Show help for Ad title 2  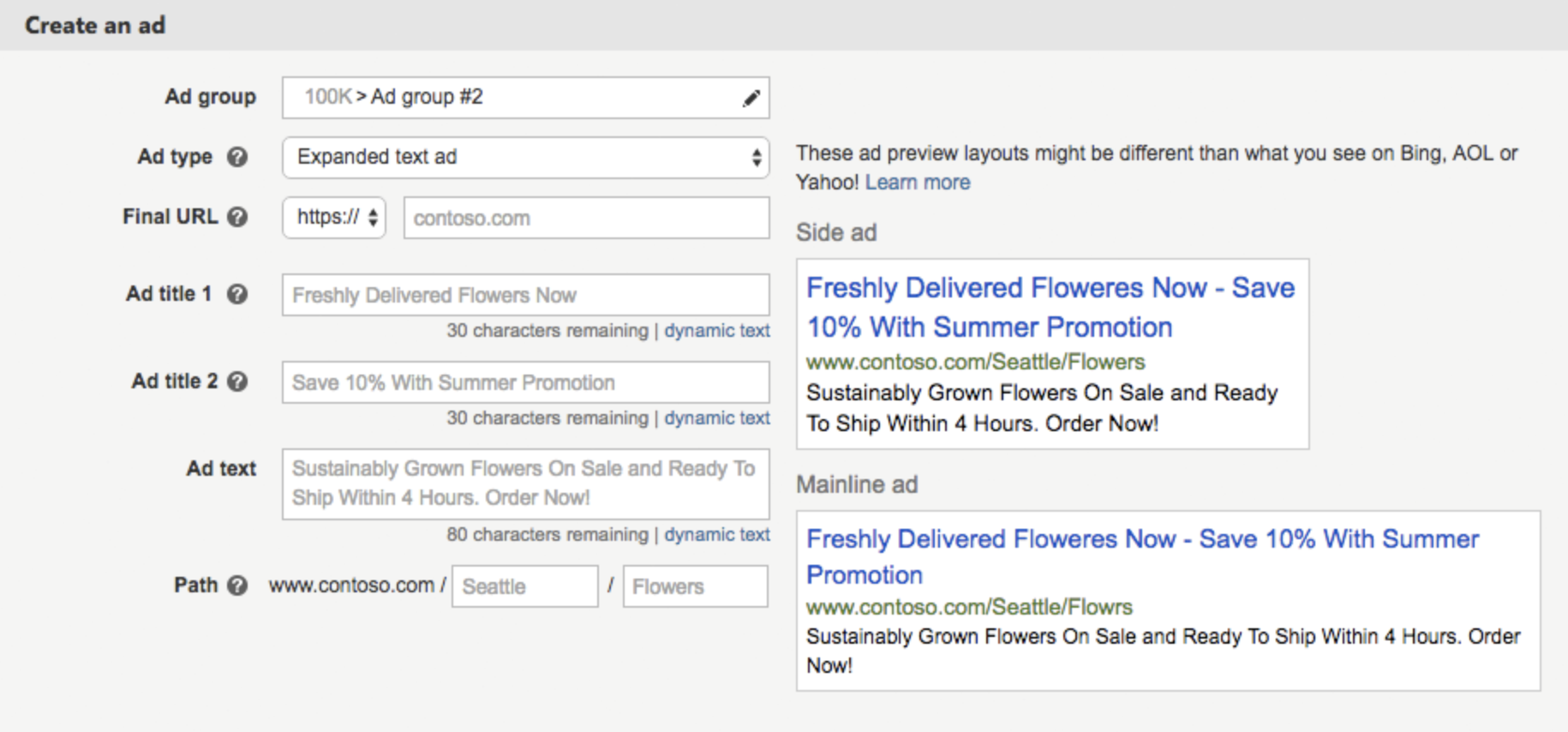click(237, 382)
